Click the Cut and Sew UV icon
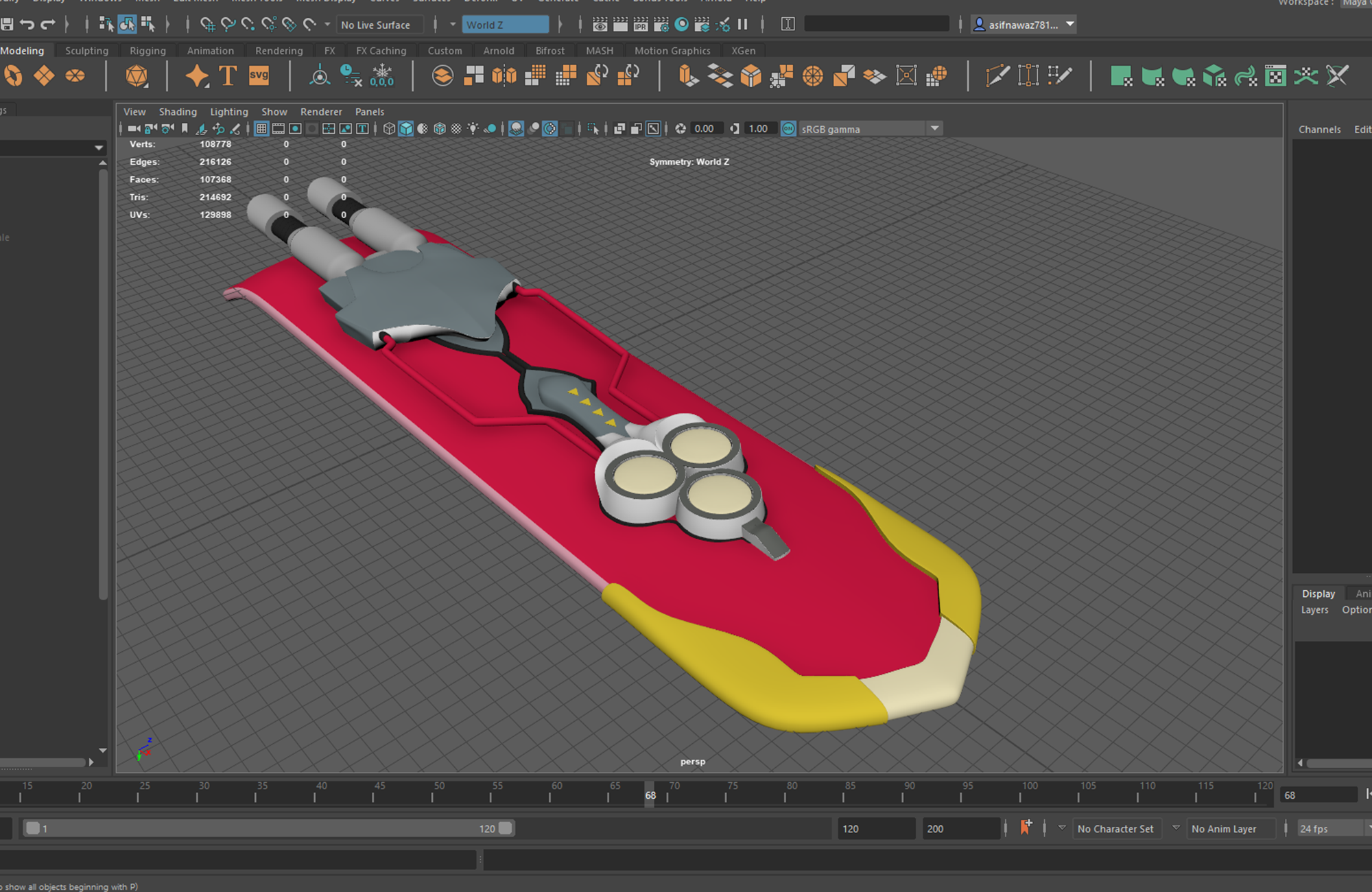1372x892 pixels. pos(1337,76)
